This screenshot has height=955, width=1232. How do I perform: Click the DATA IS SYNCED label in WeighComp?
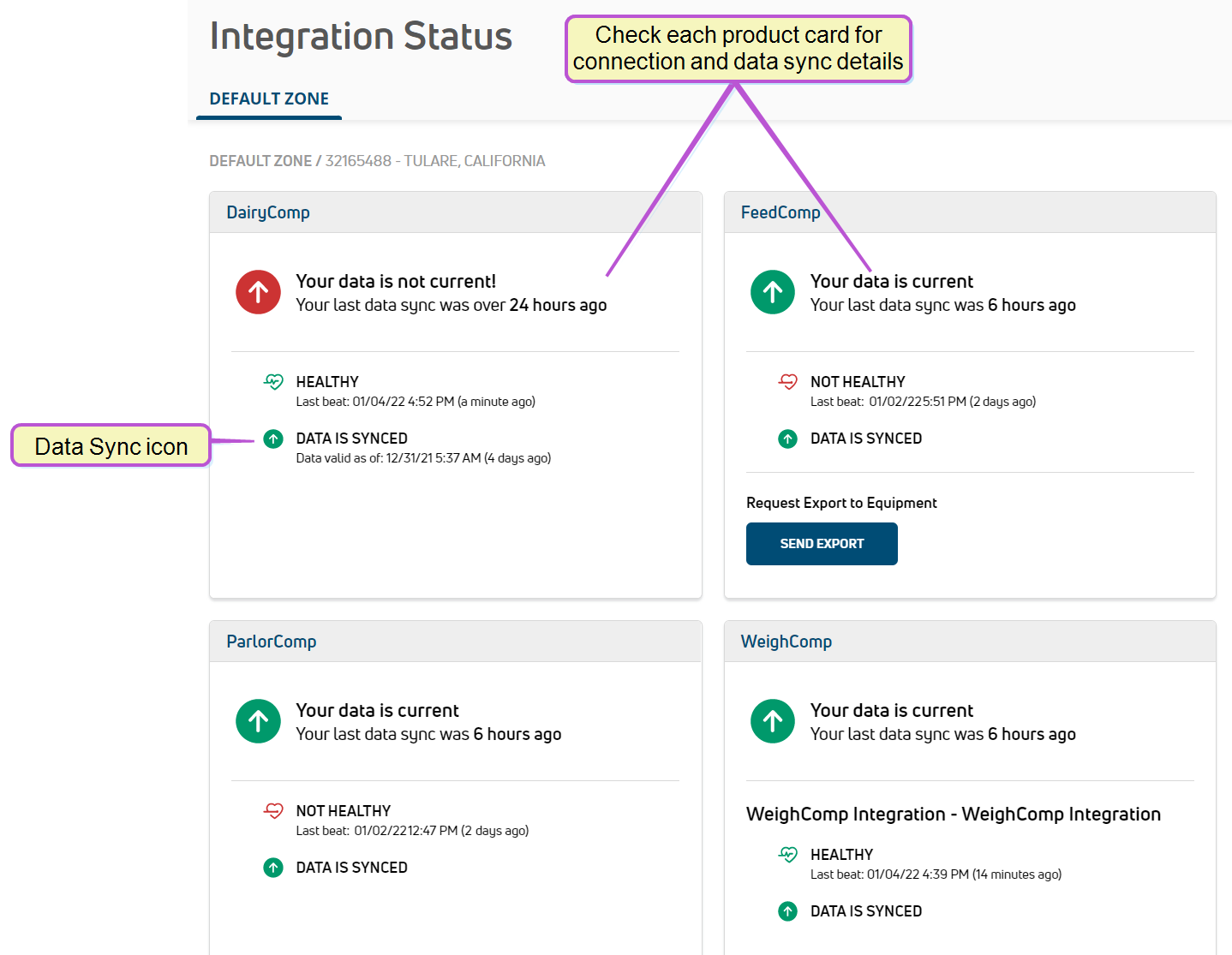[866, 911]
